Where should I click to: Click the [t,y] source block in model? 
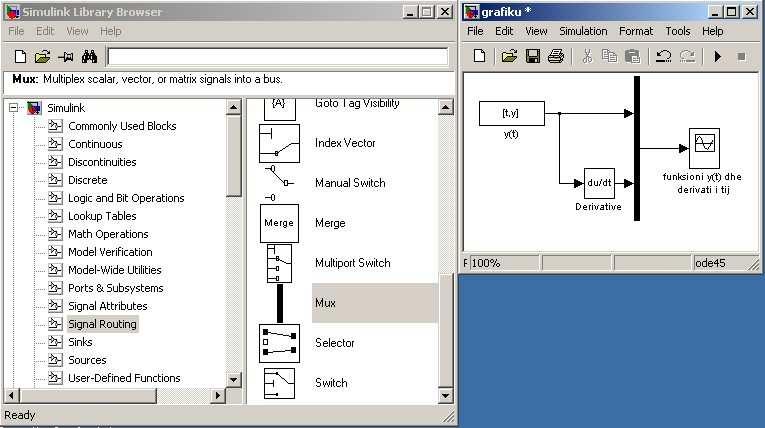[512, 113]
